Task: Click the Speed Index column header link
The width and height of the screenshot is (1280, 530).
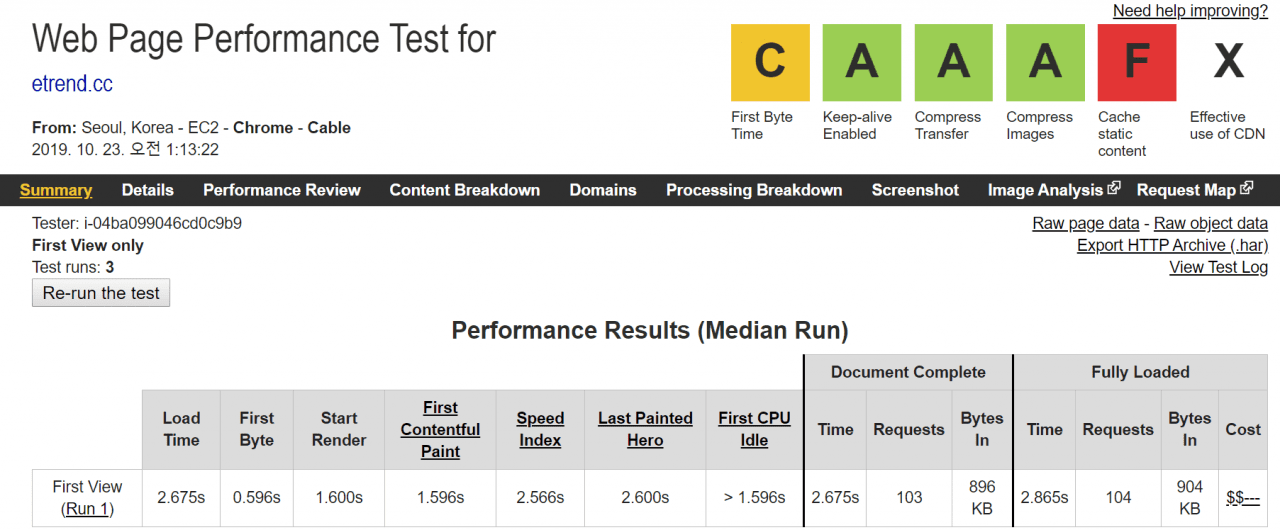Action: pos(540,429)
